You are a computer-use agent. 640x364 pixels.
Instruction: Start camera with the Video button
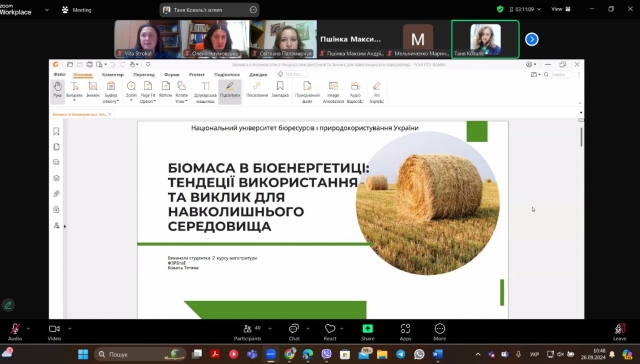click(x=54, y=332)
